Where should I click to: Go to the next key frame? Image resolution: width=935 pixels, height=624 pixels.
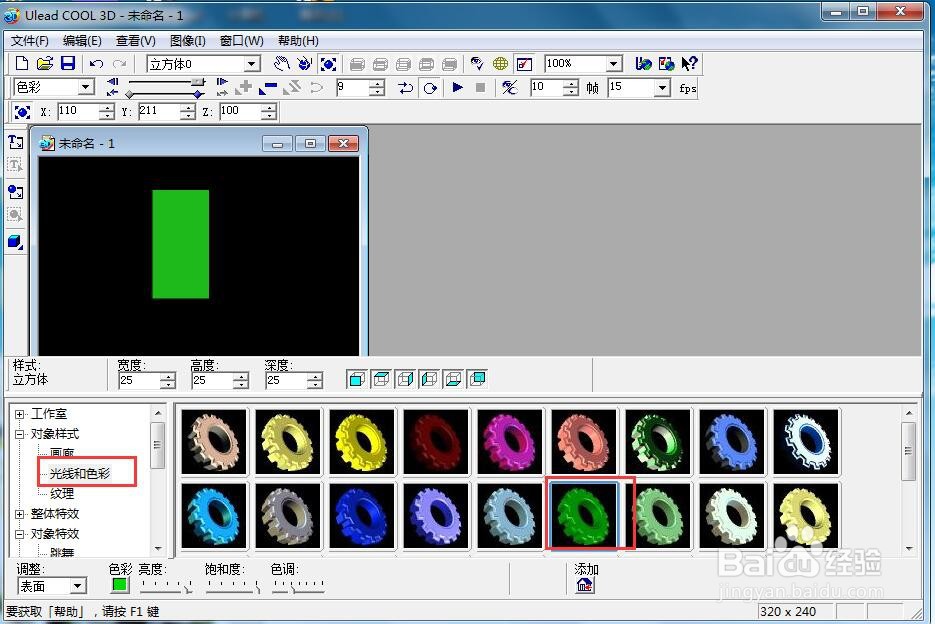[x=222, y=82]
